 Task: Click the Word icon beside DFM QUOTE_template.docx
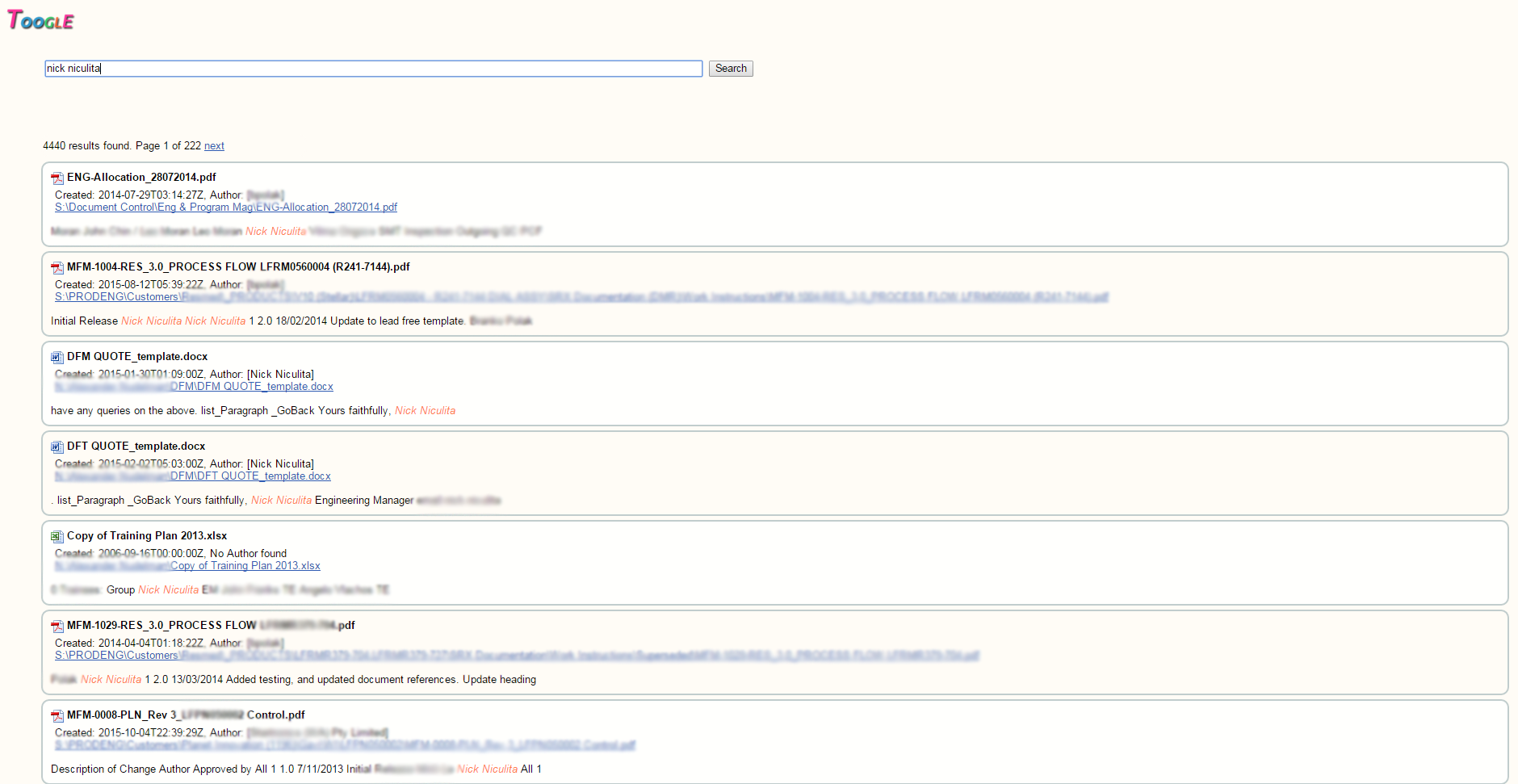(x=57, y=357)
